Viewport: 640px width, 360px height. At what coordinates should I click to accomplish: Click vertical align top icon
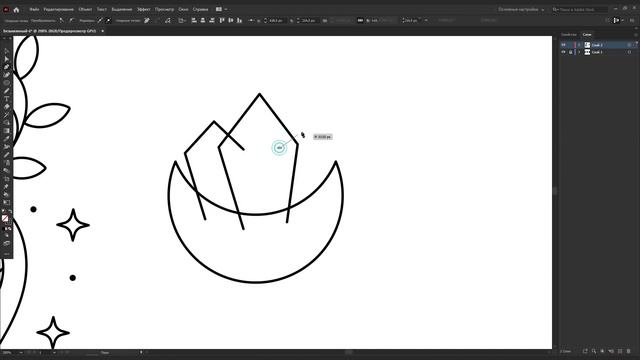click(x=222, y=20)
